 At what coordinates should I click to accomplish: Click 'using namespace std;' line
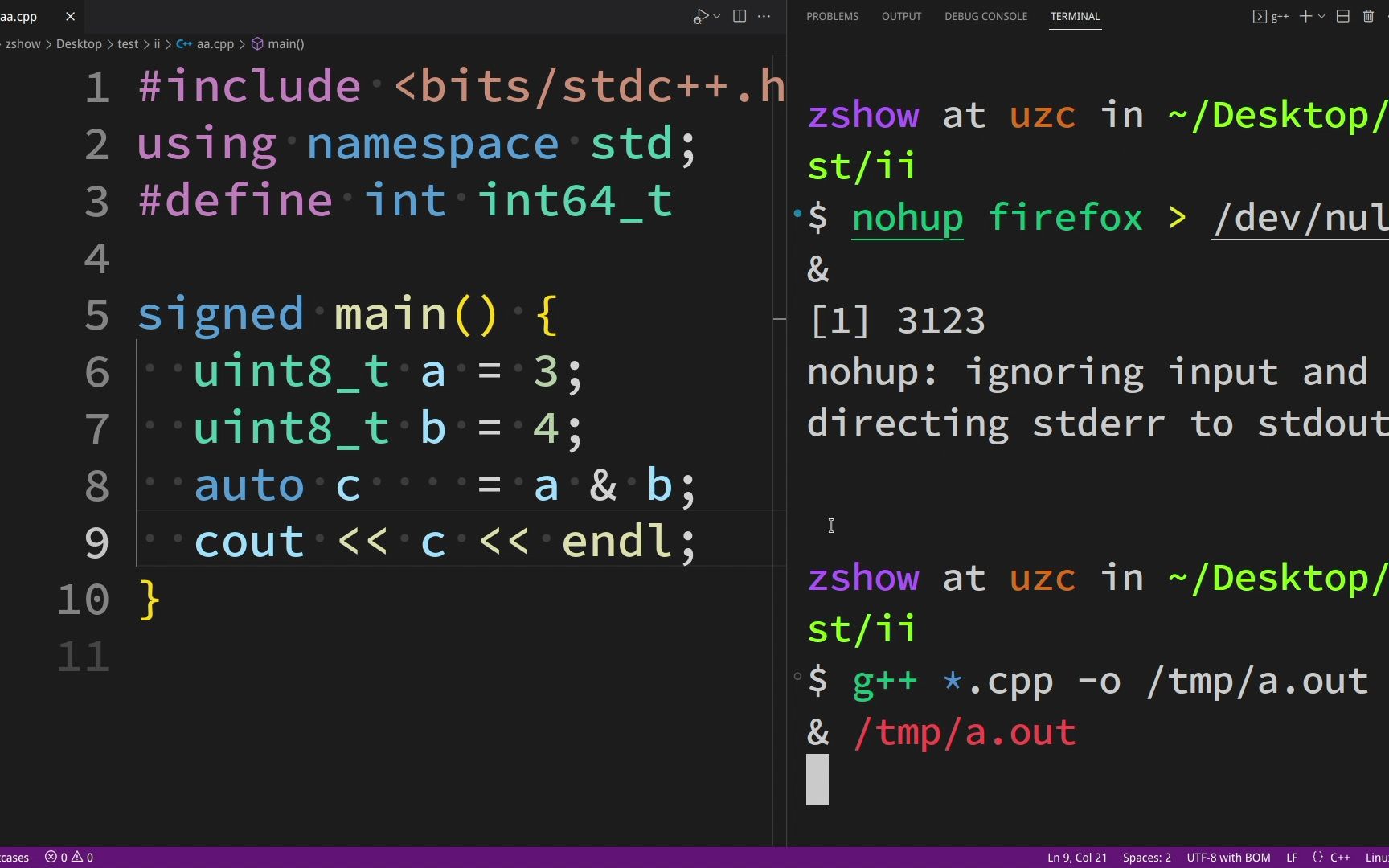[x=416, y=144]
